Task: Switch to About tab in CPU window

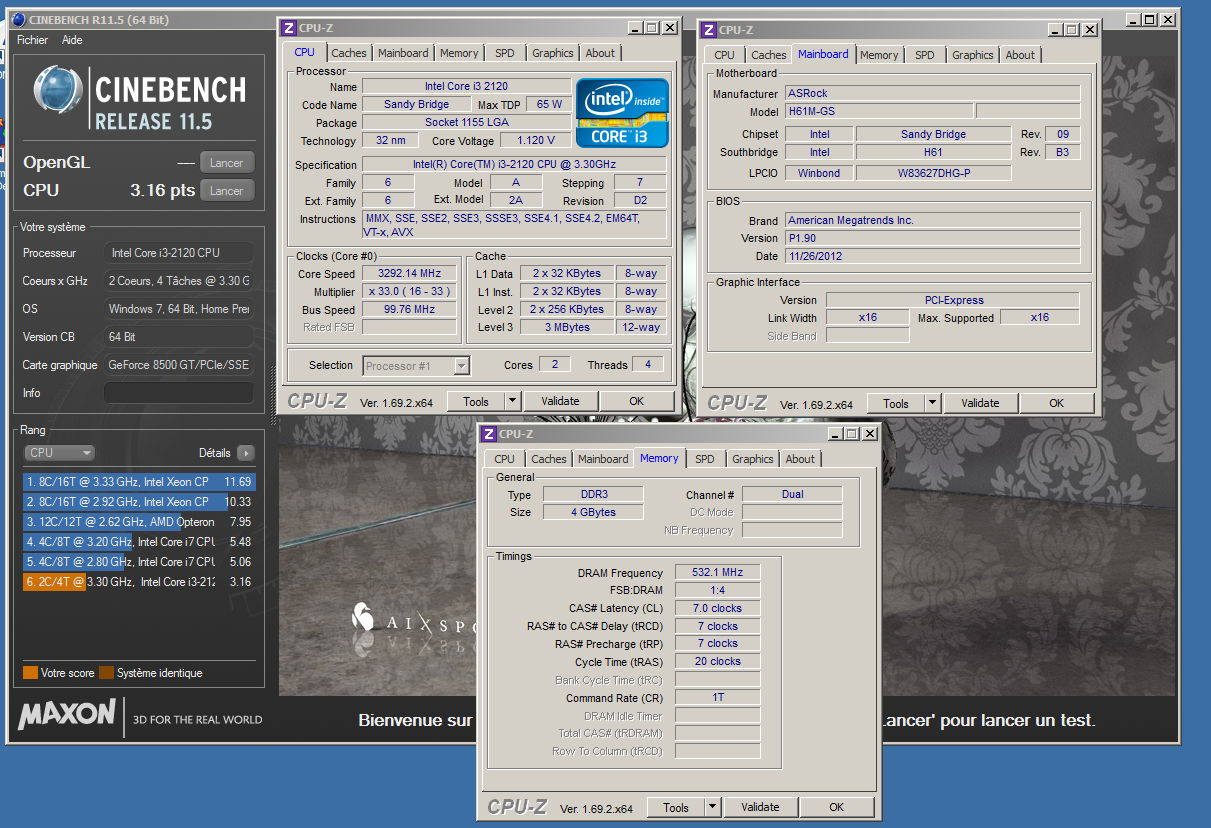Action: tap(600, 53)
